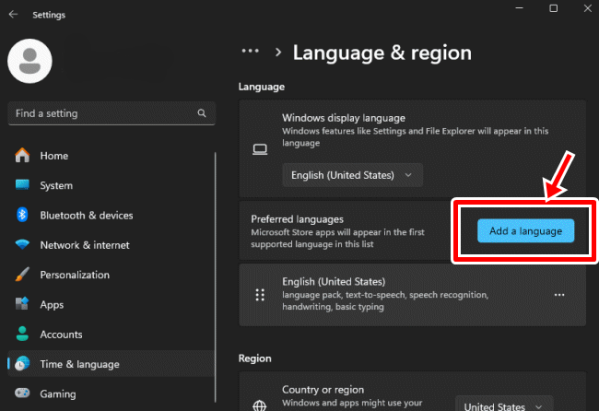599x411 pixels.
Task: Click the back arrow in Settings header
Action: click(13, 15)
